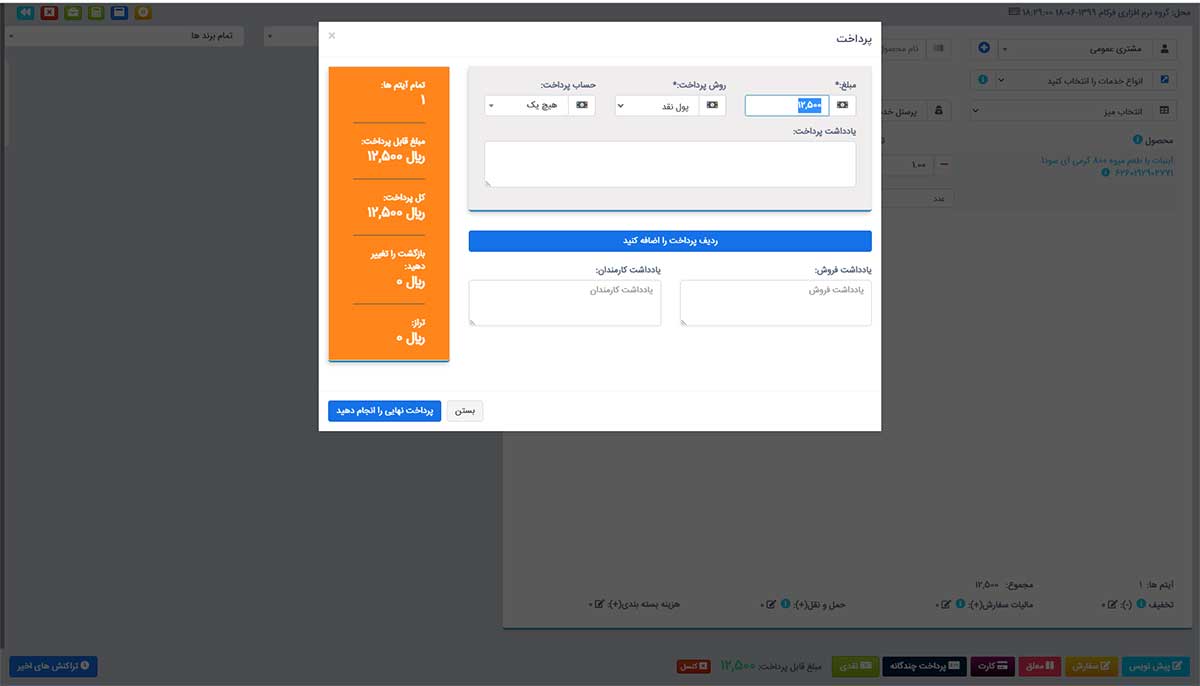This screenshot has height=686, width=1200.
Task: Click the info icon next to service types dropdown
Action: 984,80
